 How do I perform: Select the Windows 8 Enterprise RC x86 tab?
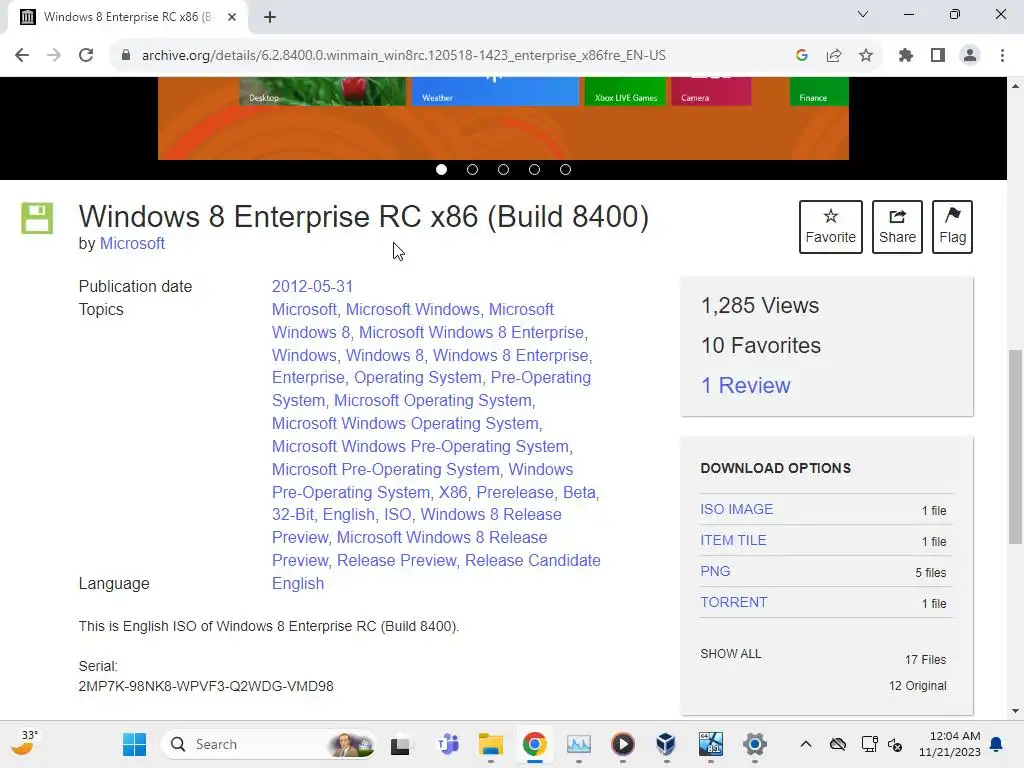(x=127, y=17)
